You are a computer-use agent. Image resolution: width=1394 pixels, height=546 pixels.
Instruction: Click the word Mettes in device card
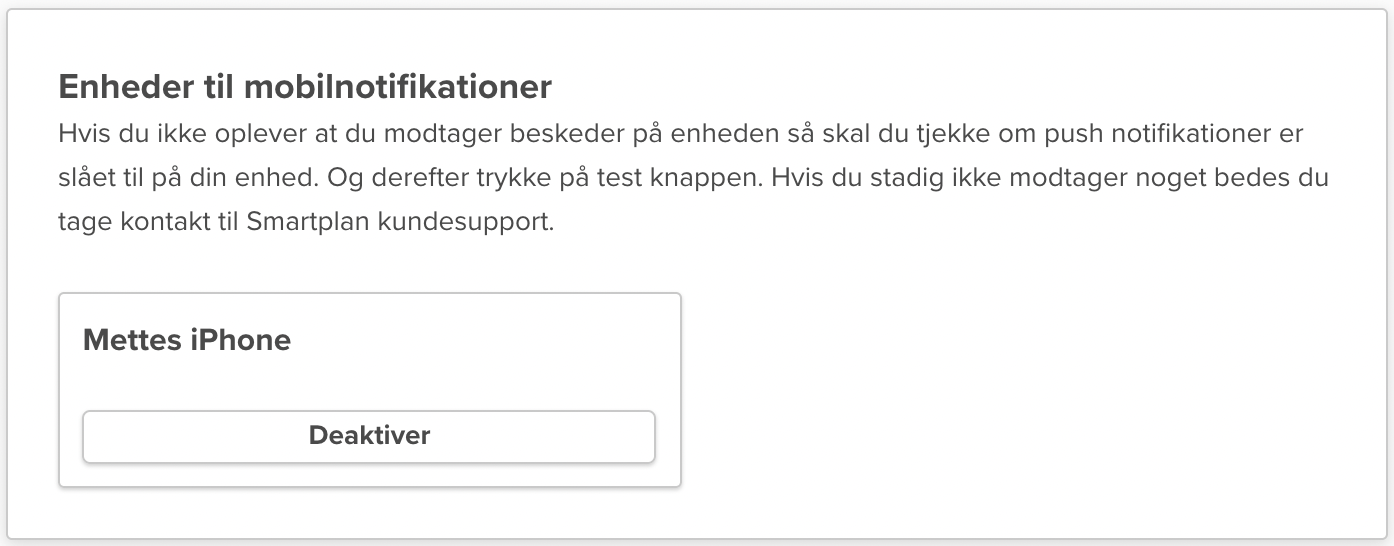point(133,340)
